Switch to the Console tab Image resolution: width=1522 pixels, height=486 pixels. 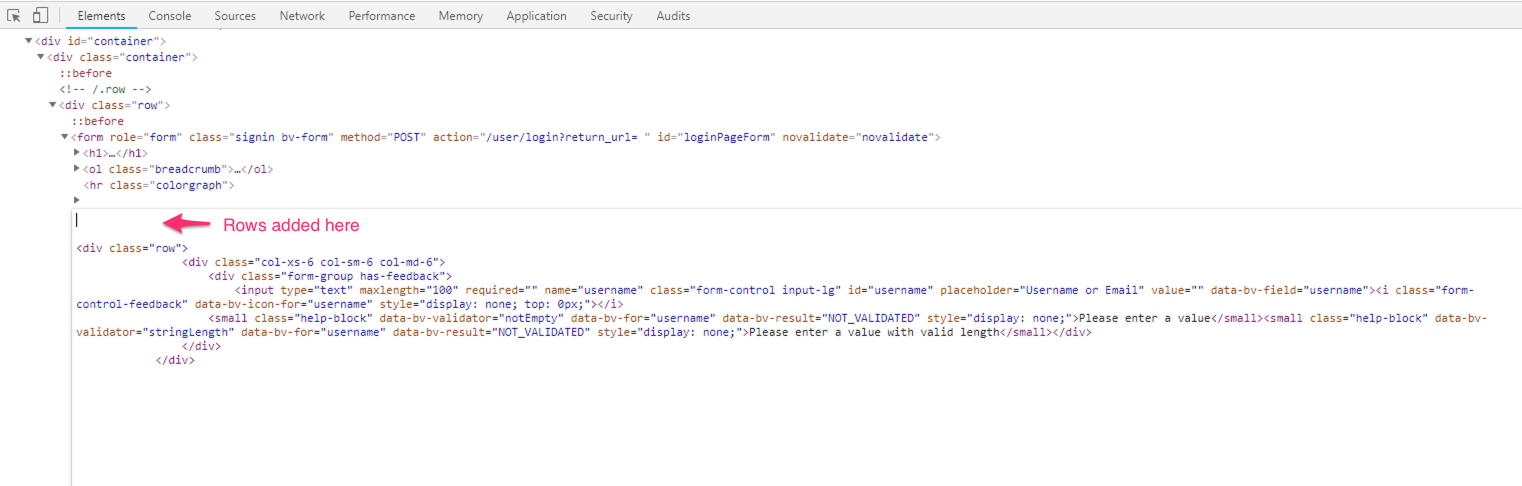(170, 16)
